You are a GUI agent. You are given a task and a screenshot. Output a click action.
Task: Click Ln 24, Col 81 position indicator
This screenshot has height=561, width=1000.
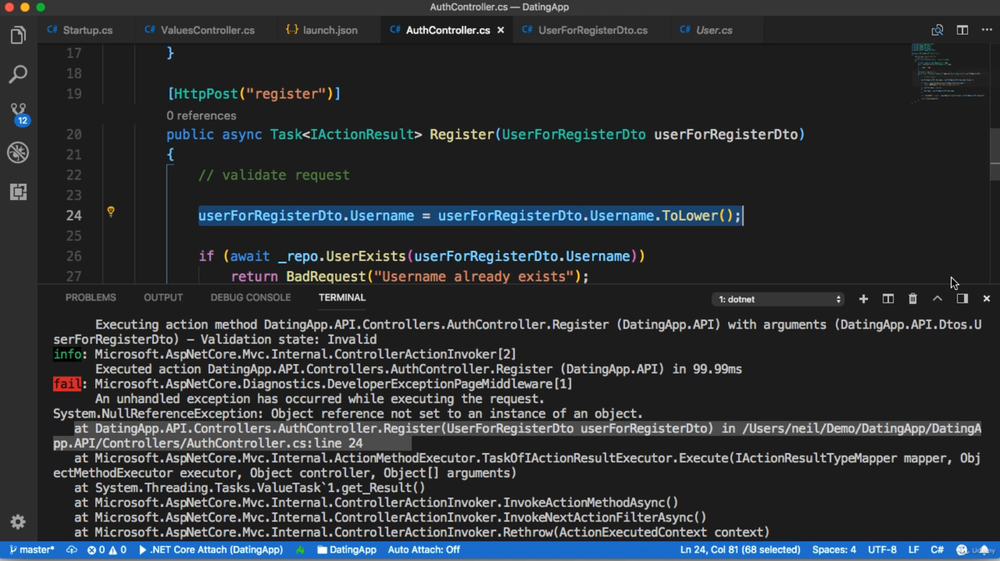pos(740,550)
